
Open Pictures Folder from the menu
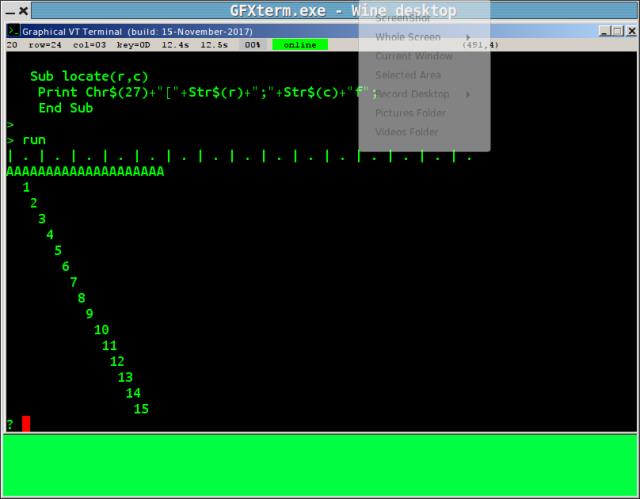(x=410, y=113)
